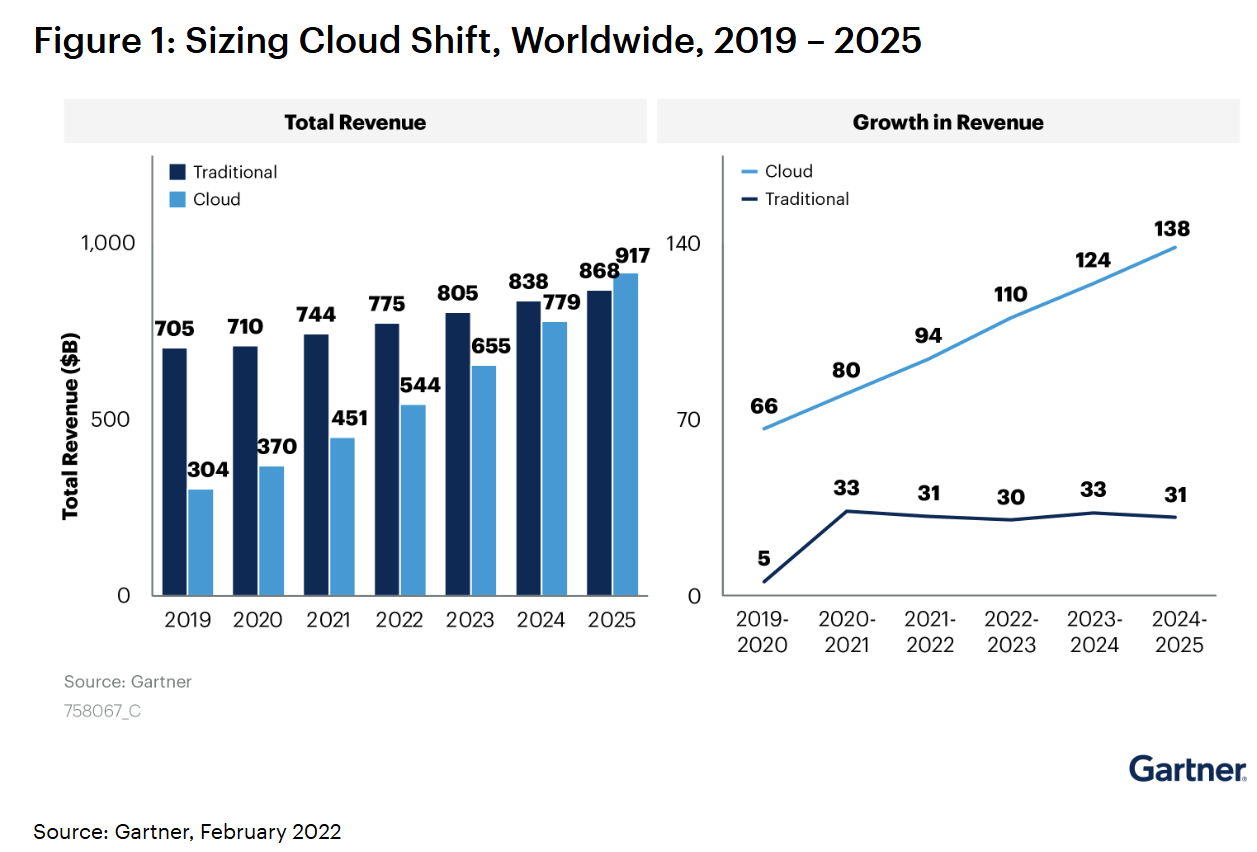Viewport: 1257px width, 852px height.
Task: Select the Growth in Revenue panel header
Action: pyautogui.click(x=947, y=122)
